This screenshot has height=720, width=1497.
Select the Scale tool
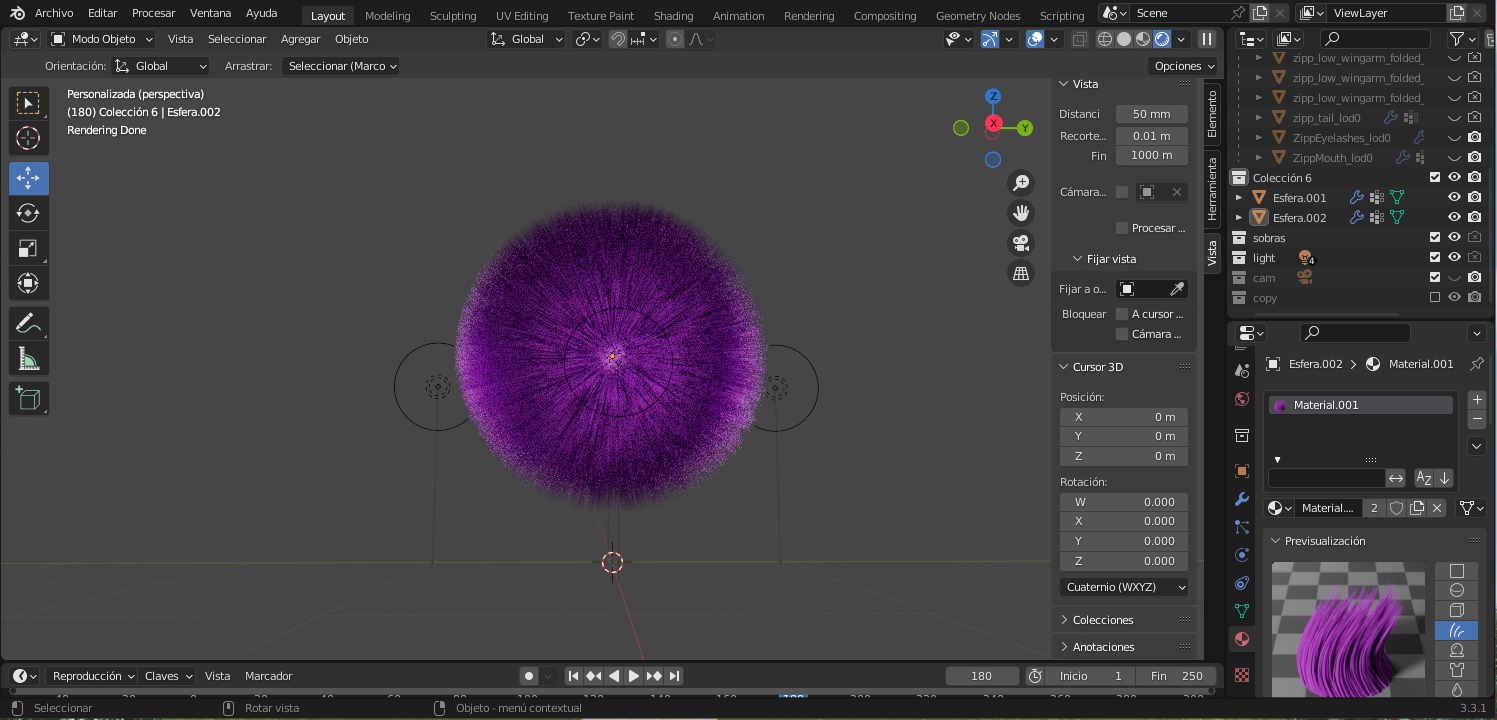29,249
